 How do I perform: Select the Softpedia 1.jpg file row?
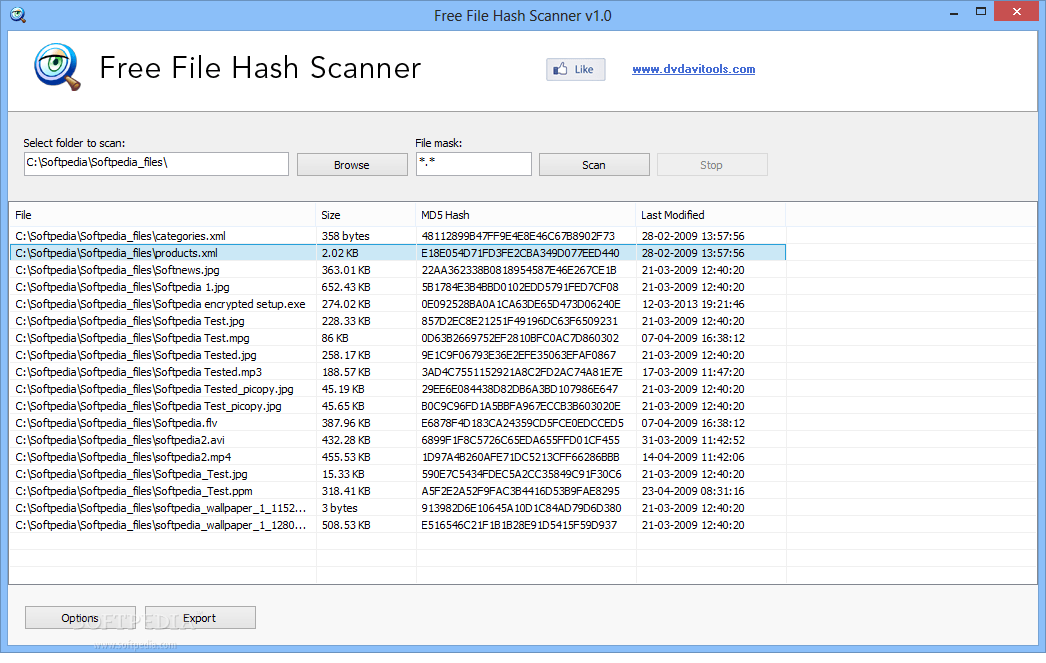click(398, 287)
